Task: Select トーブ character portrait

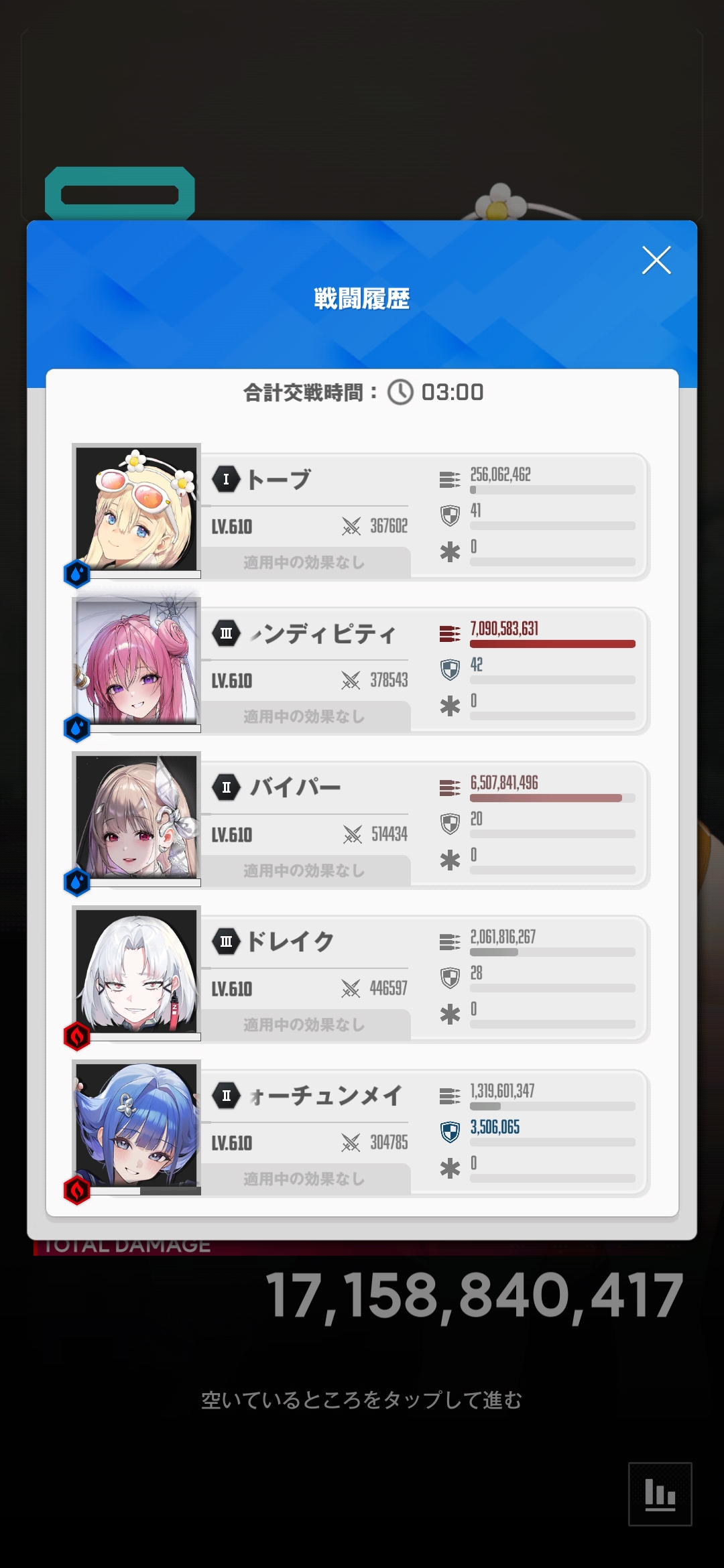Action: click(137, 509)
